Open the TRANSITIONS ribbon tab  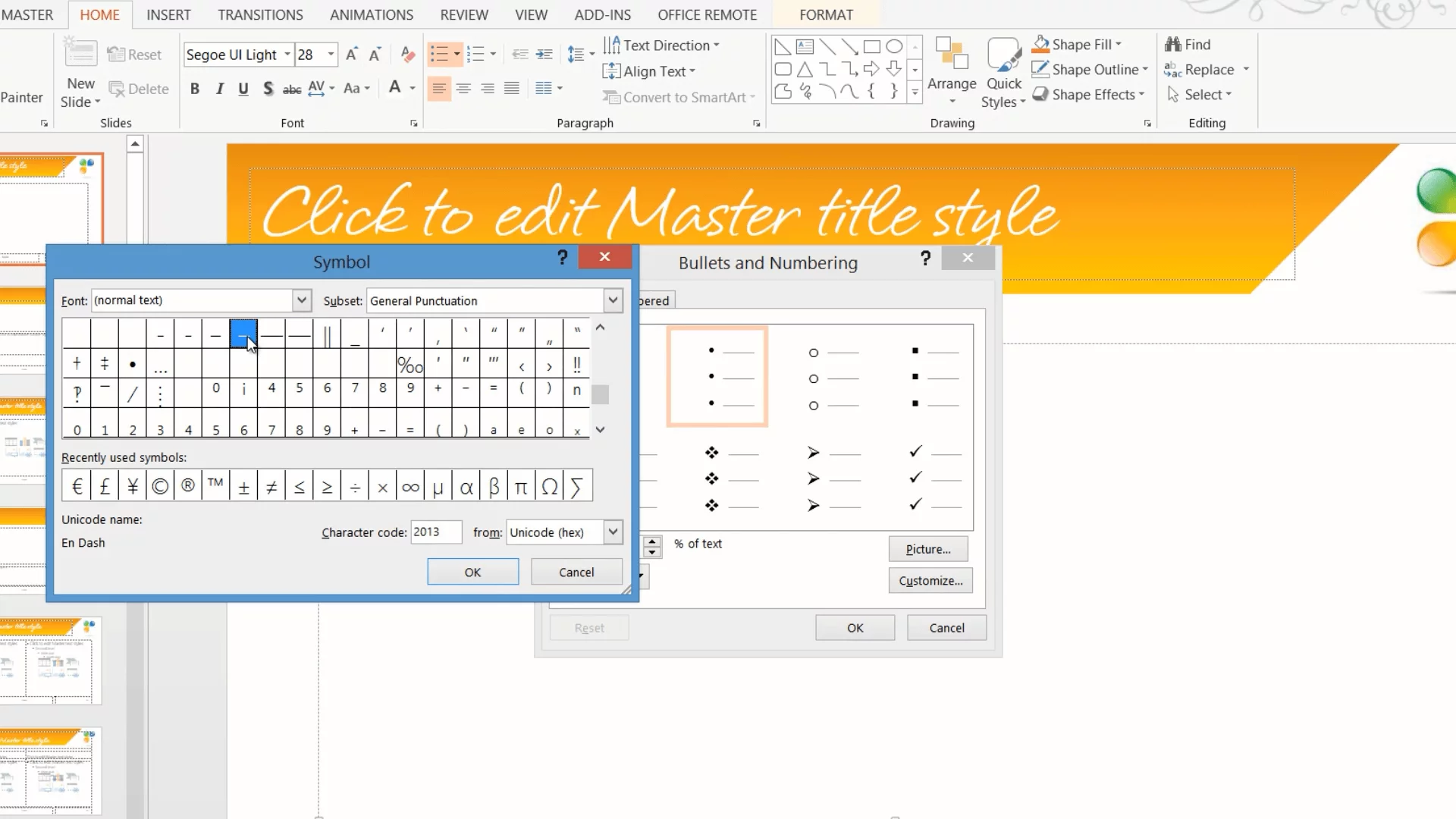point(260,14)
